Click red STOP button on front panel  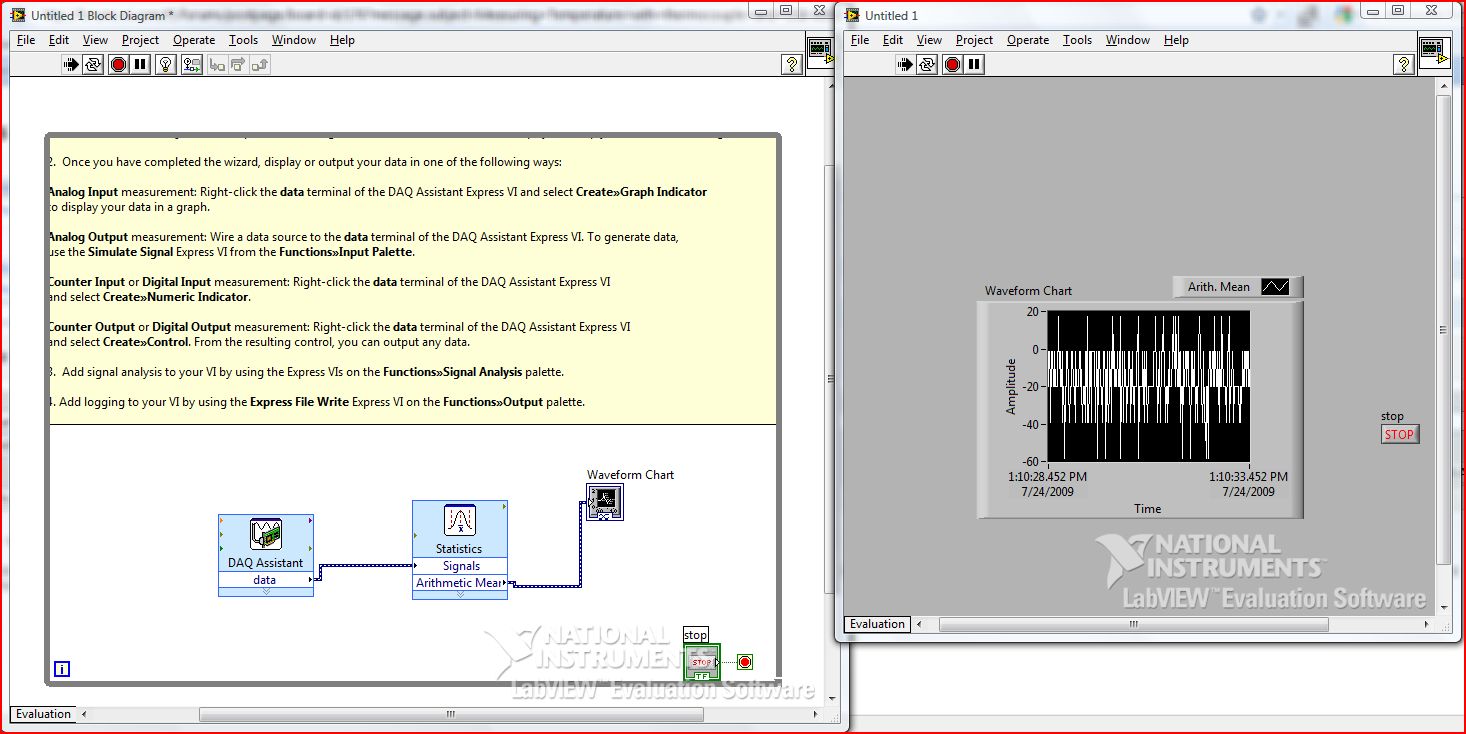point(1399,434)
